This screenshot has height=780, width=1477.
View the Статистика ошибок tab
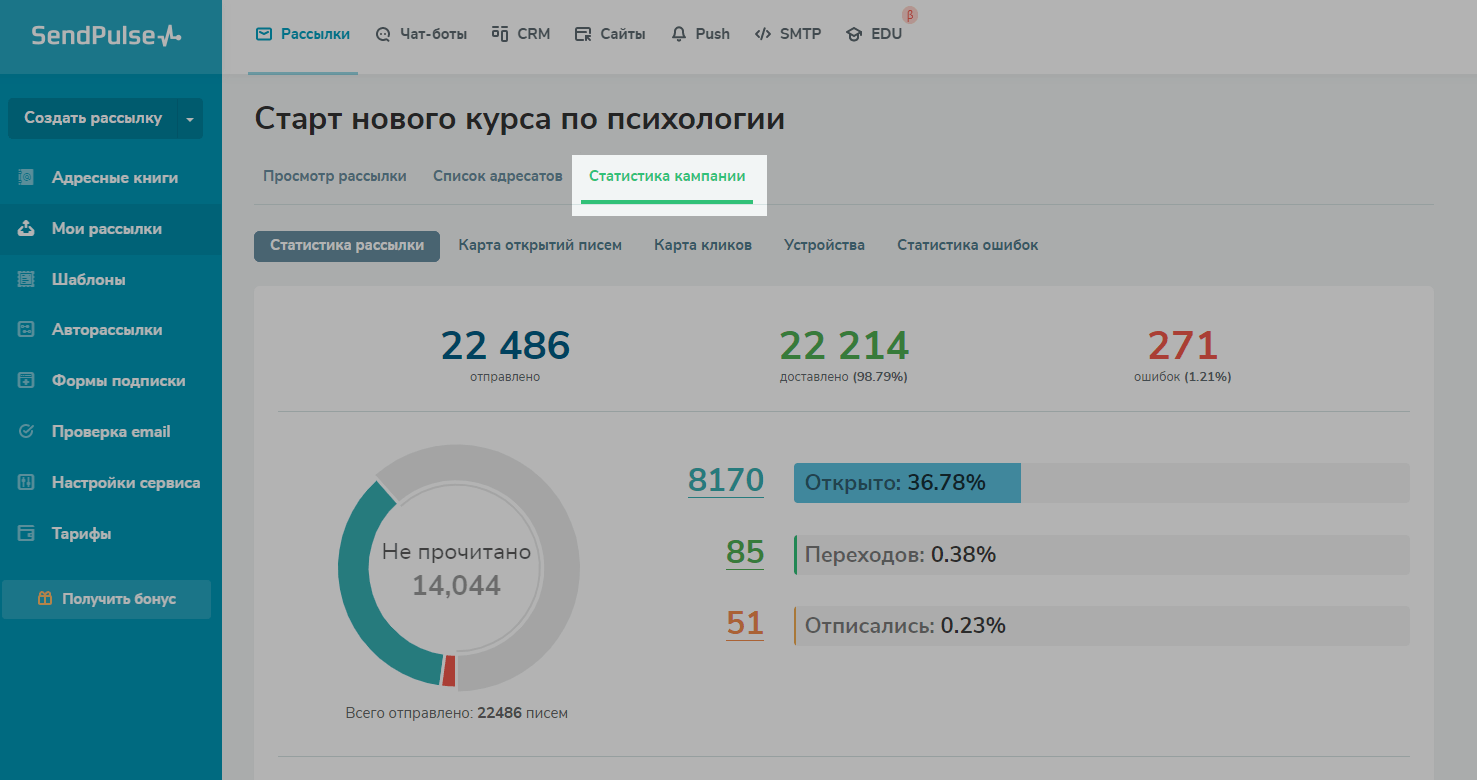pos(967,245)
